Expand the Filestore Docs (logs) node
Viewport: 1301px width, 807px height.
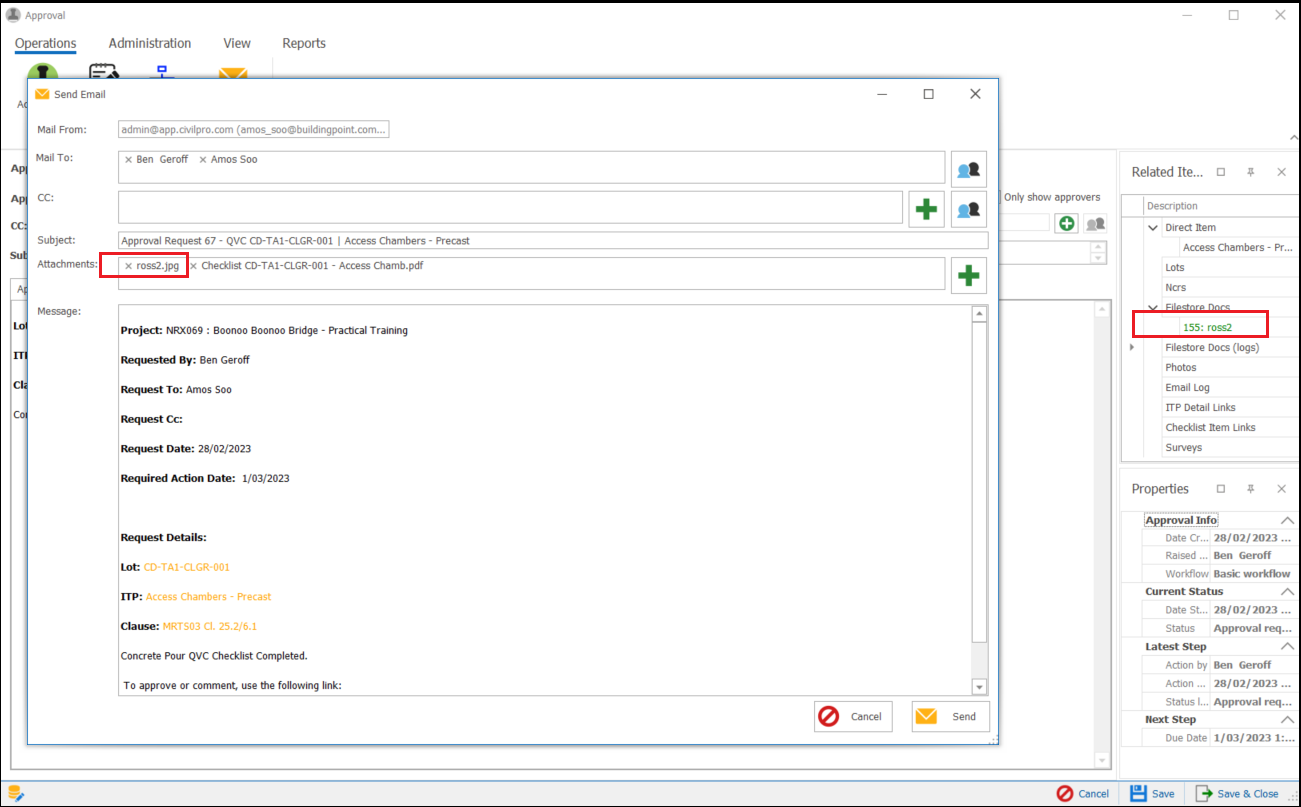click(x=1131, y=347)
